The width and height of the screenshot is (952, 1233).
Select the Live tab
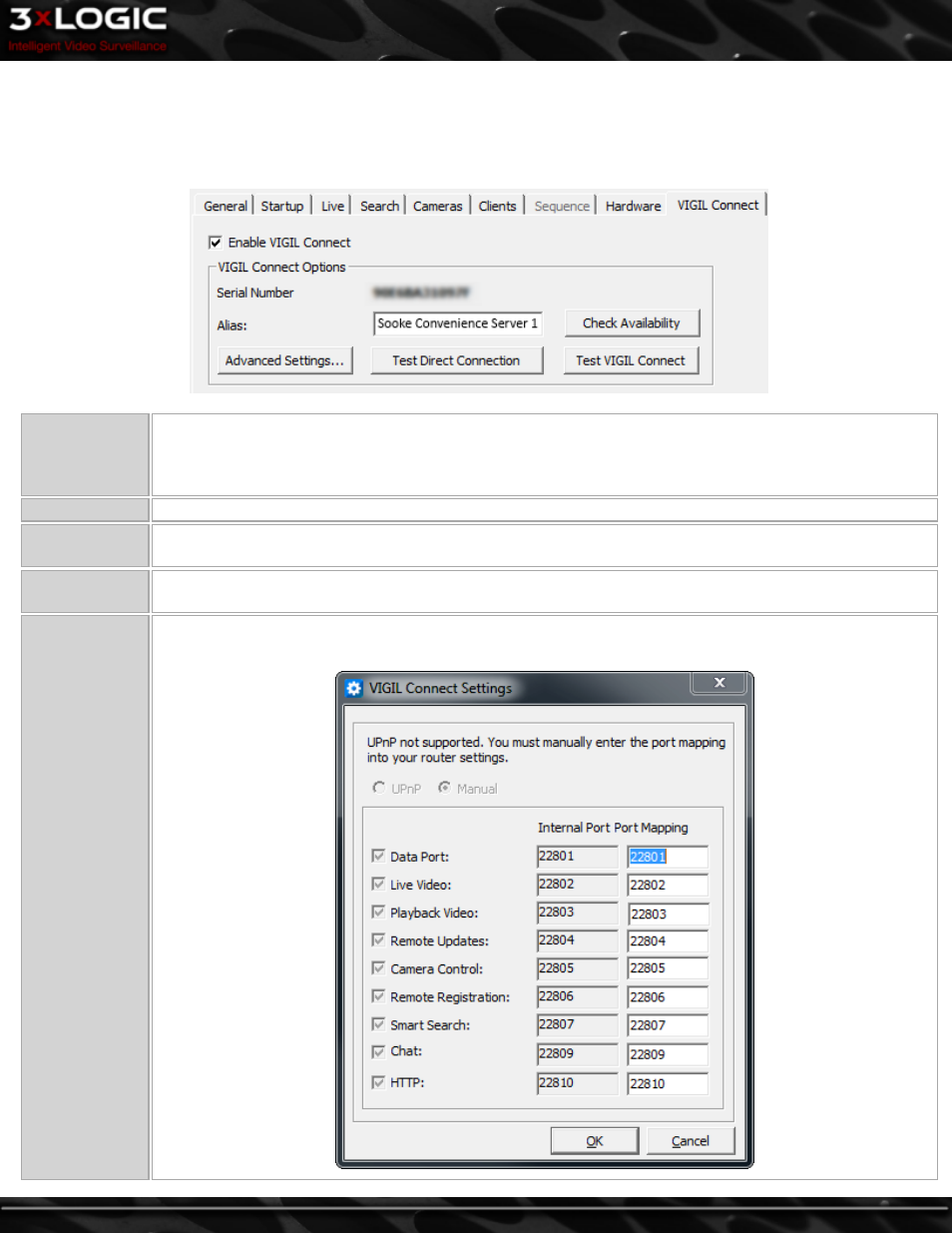coord(332,206)
